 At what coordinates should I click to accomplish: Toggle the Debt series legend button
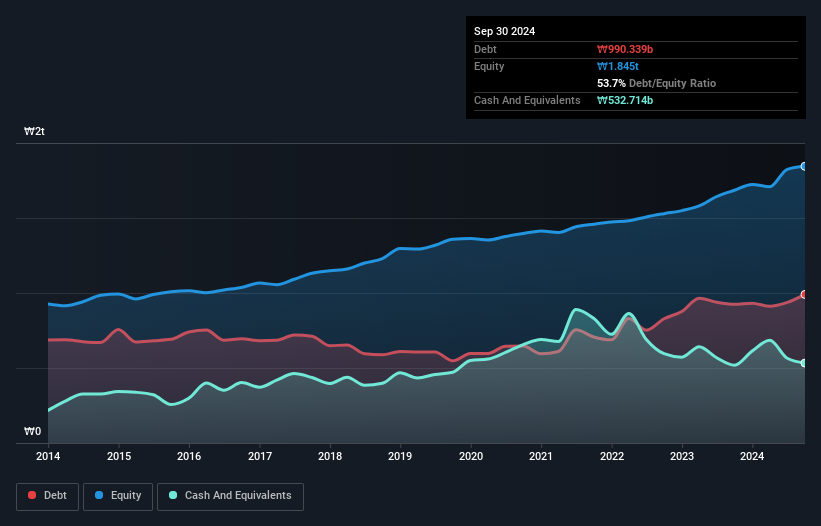click(x=47, y=496)
